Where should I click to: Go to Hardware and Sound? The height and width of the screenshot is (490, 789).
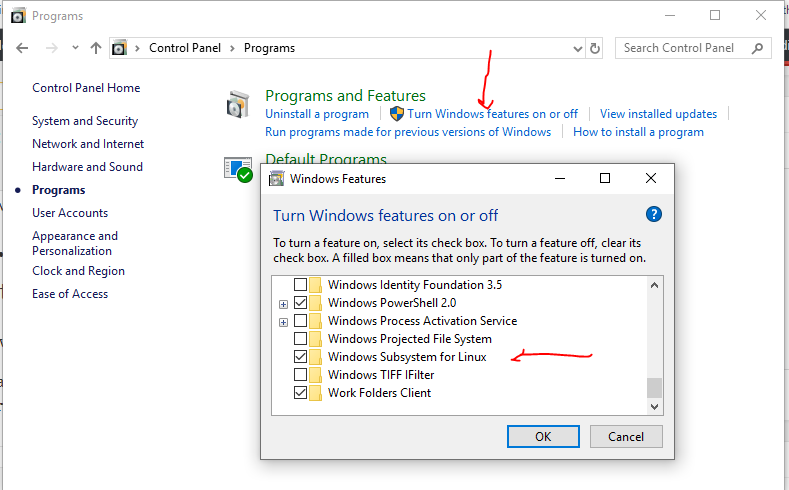[87, 167]
